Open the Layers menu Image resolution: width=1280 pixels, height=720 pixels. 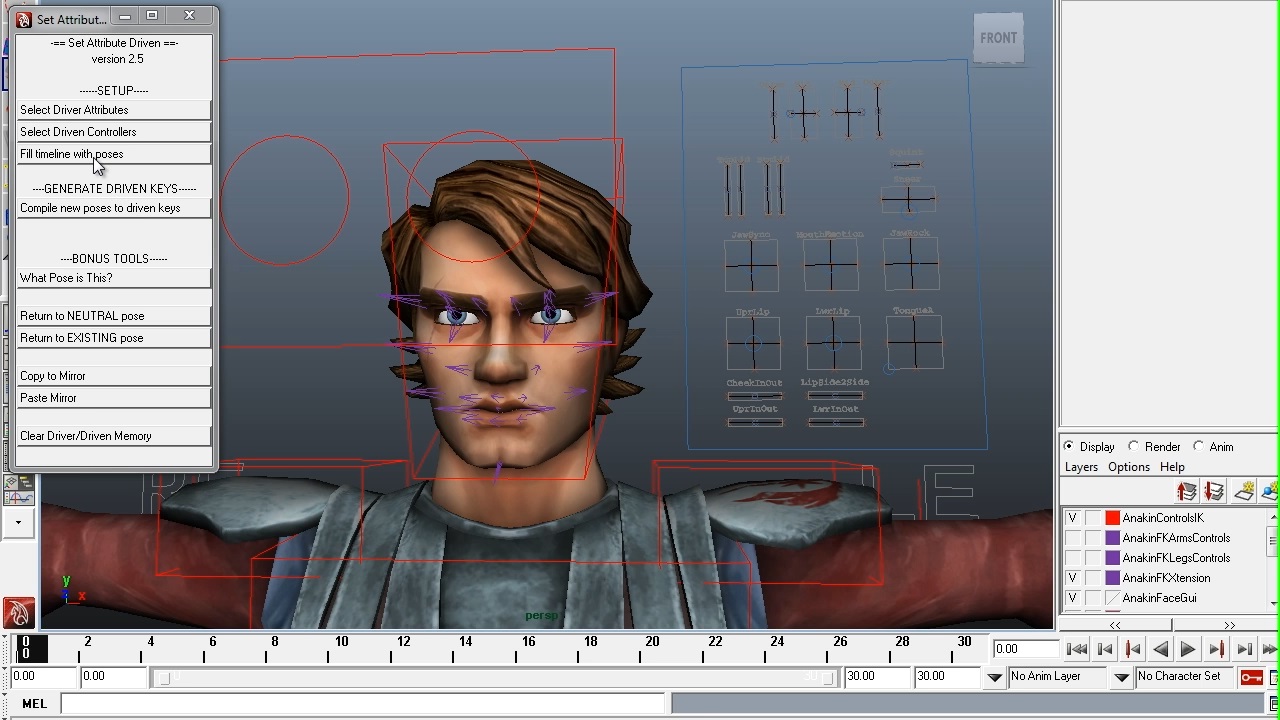[1081, 467]
